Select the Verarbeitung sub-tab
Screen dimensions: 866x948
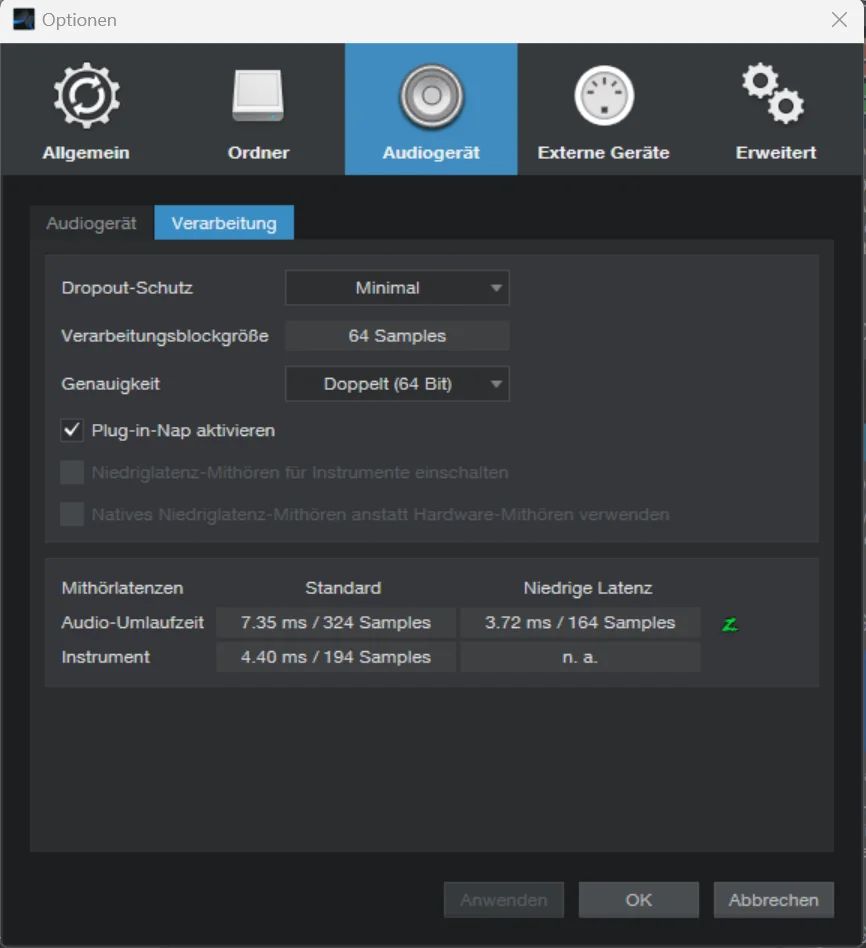click(224, 223)
